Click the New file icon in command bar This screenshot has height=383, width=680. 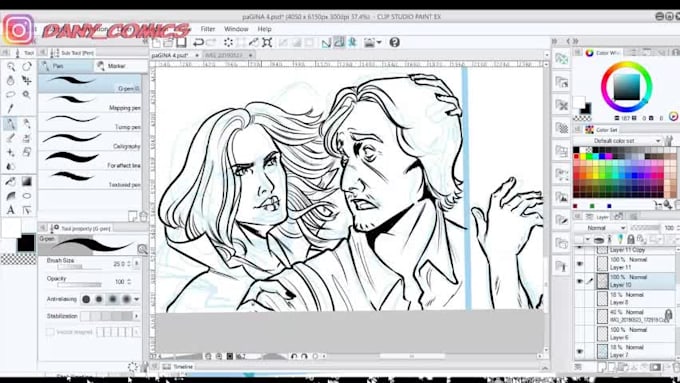click(x=156, y=42)
